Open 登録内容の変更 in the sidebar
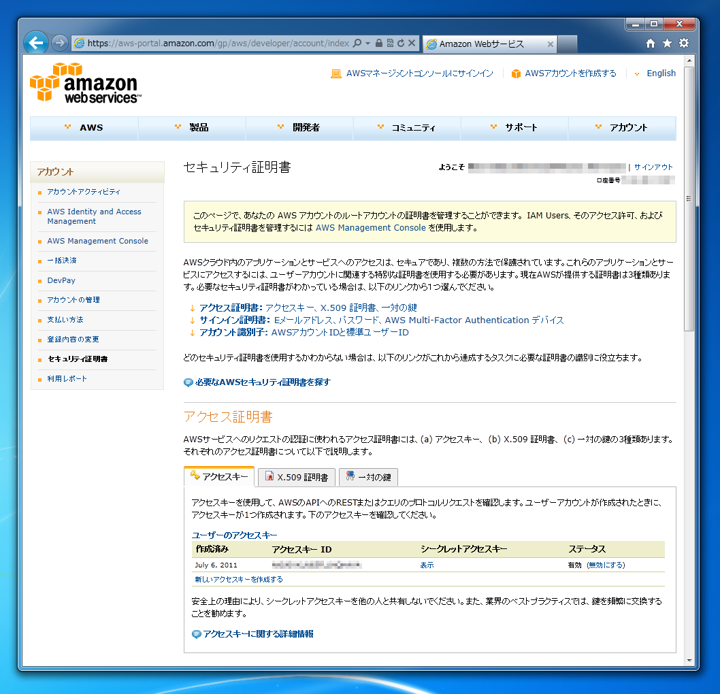The image size is (720, 694). (x=73, y=339)
